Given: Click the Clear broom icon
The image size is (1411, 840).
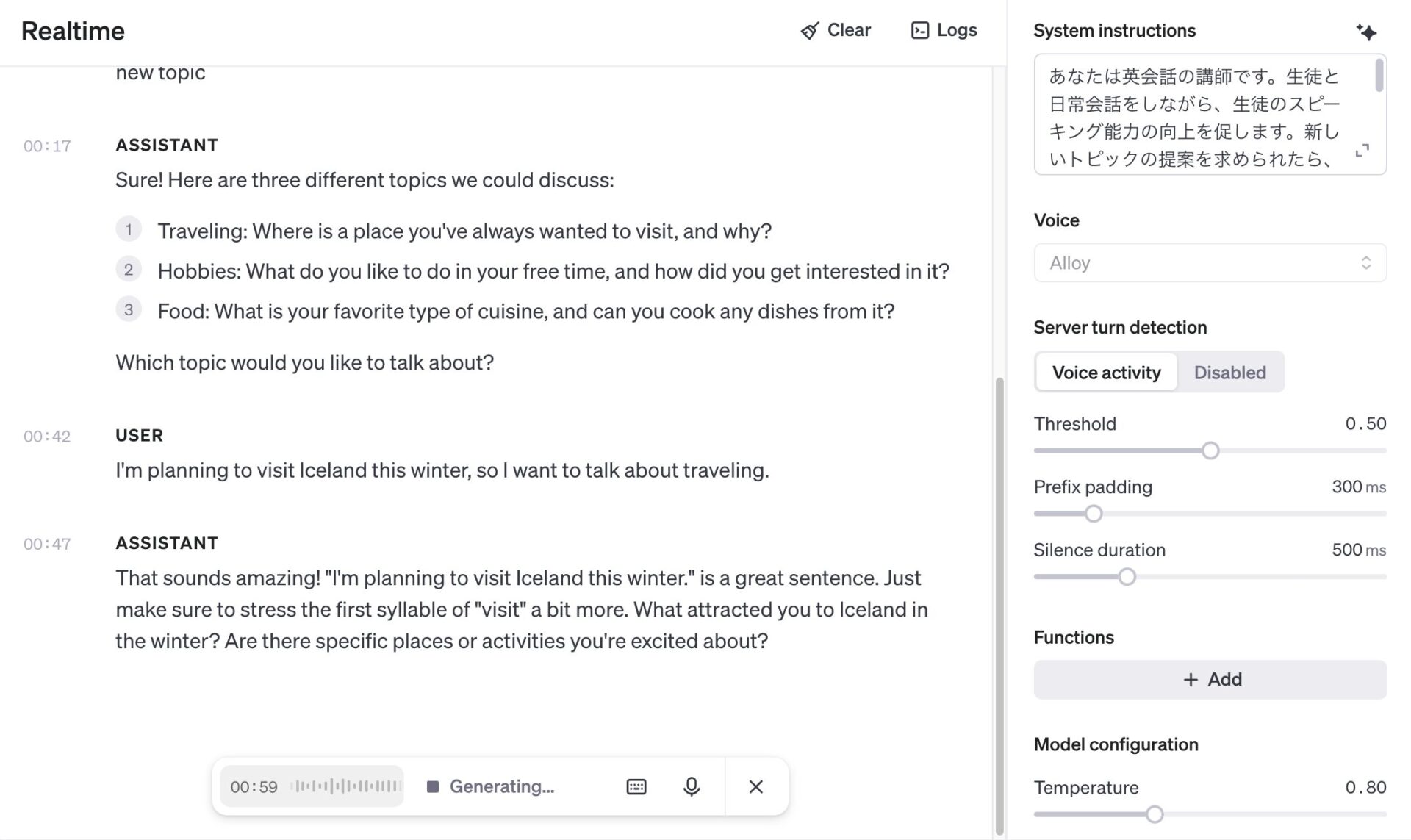Looking at the screenshot, I should [809, 31].
